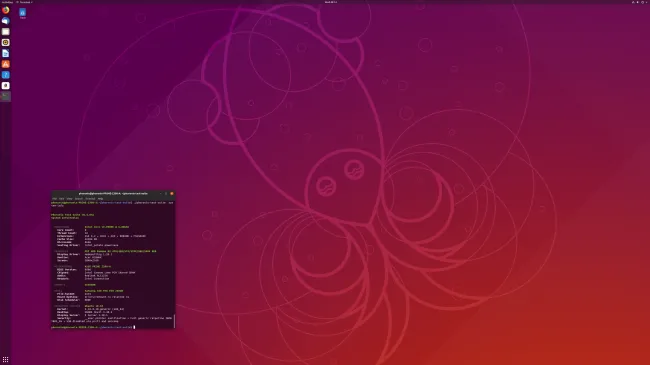Open the Terminal app menu in top bar
Viewport: 650px width, 365px height.
tap(24, 2)
